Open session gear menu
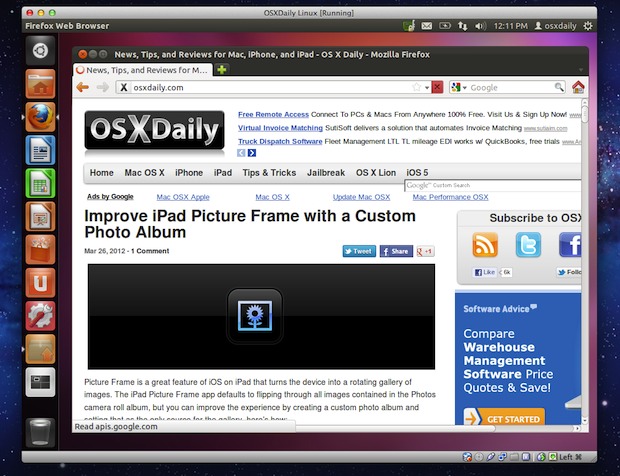Image resolution: width=620 pixels, height=476 pixels. coord(588,26)
